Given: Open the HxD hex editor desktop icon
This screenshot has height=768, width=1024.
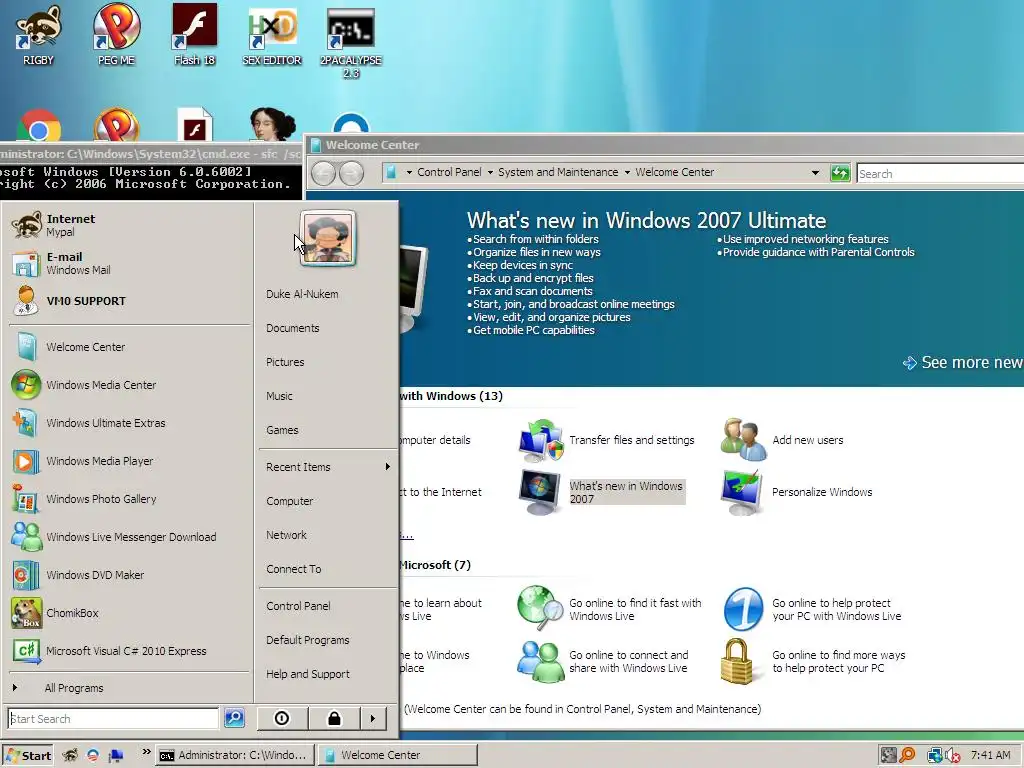Looking at the screenshot, I should coord(272,36).
